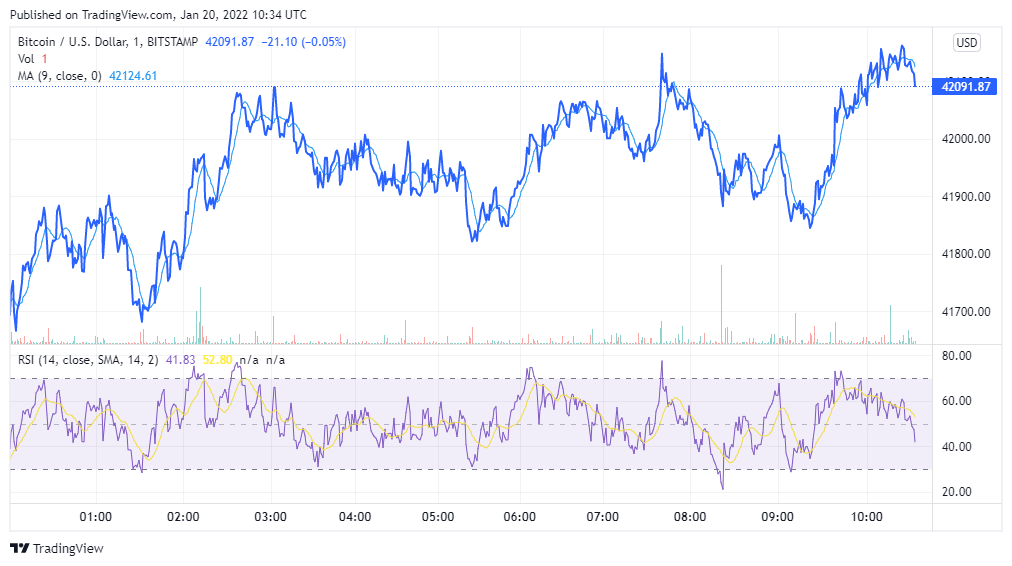Viewport: 1012px width, 566px height.
Task: Click the 04:00 time axis label
Action: point(355,517)
